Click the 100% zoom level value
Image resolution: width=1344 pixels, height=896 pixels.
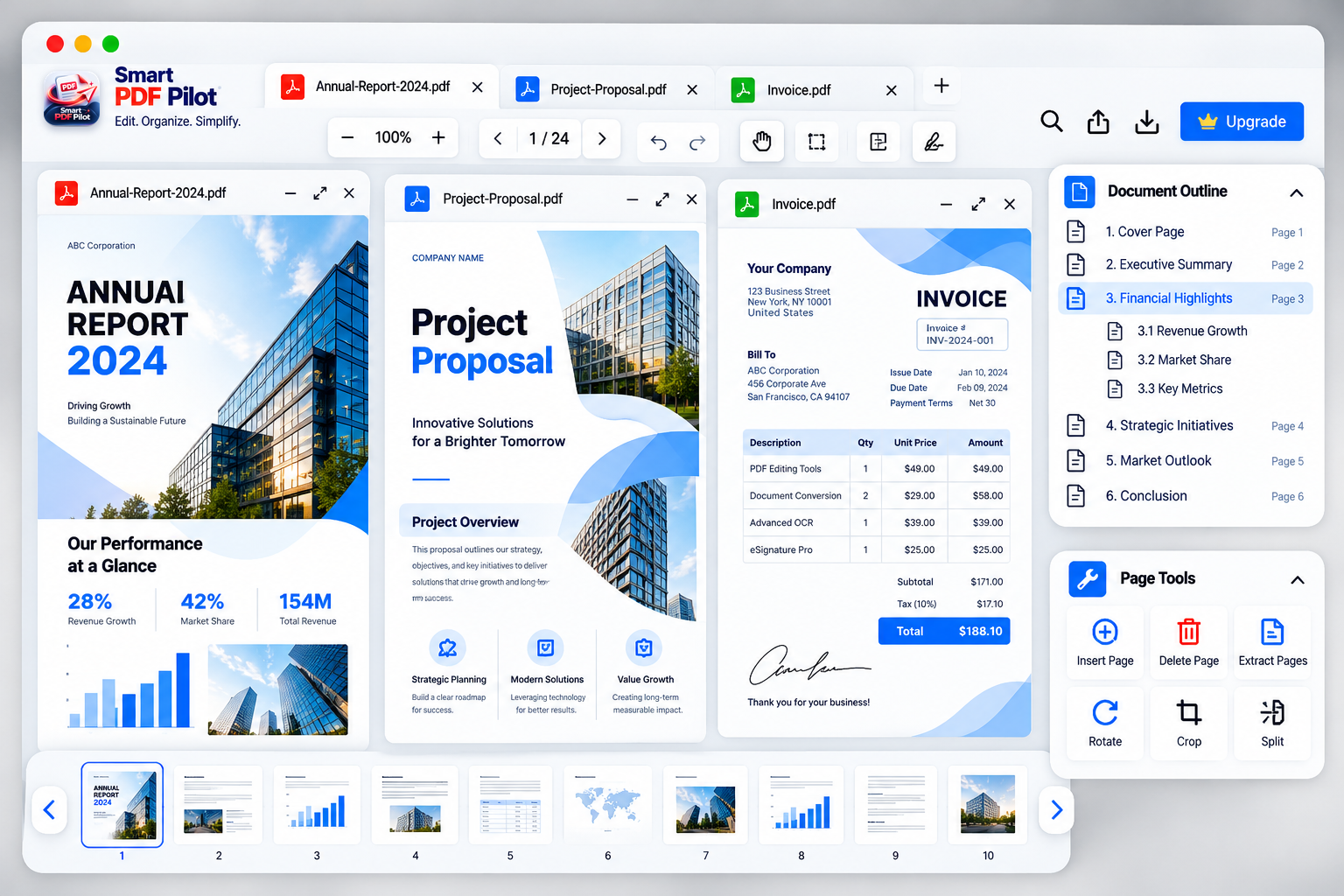(393, 137)
